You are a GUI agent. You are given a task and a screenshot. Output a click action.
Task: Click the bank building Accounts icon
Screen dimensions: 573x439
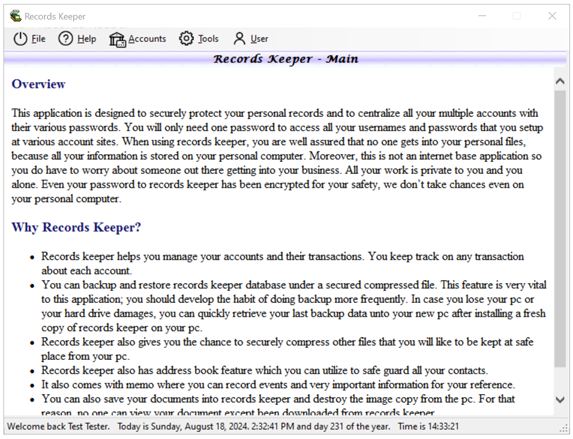tap(117, 39)
